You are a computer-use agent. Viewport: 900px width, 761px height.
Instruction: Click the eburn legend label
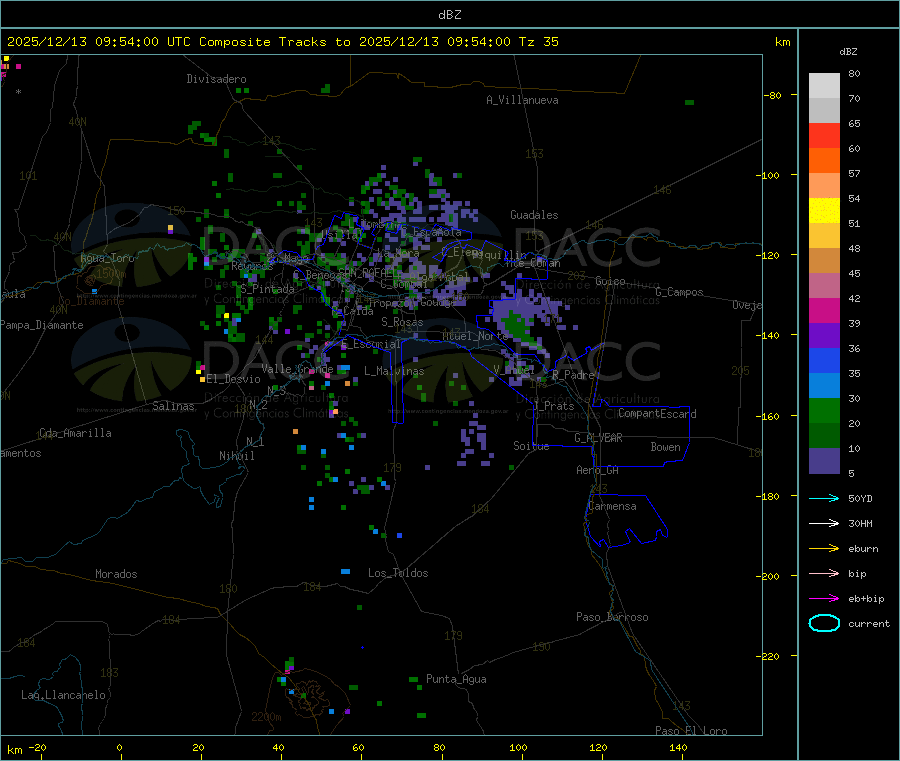tap(863, 549)
